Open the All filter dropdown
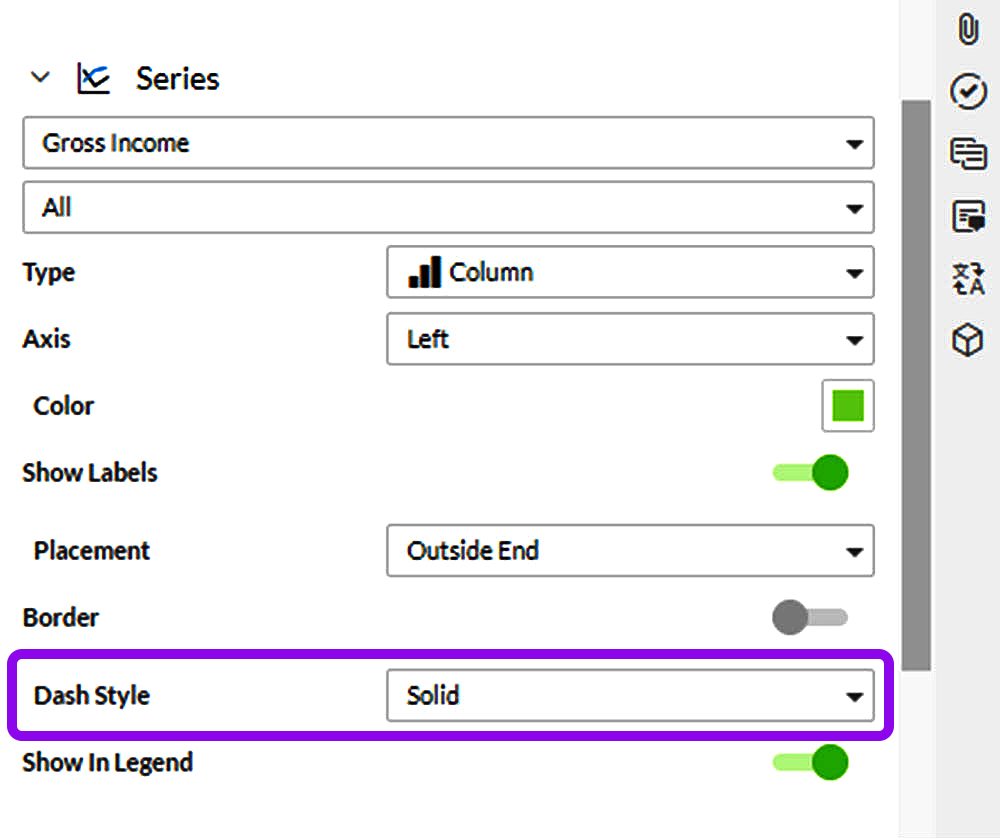This screenshot has width=1000, height=839. (448, 208)
